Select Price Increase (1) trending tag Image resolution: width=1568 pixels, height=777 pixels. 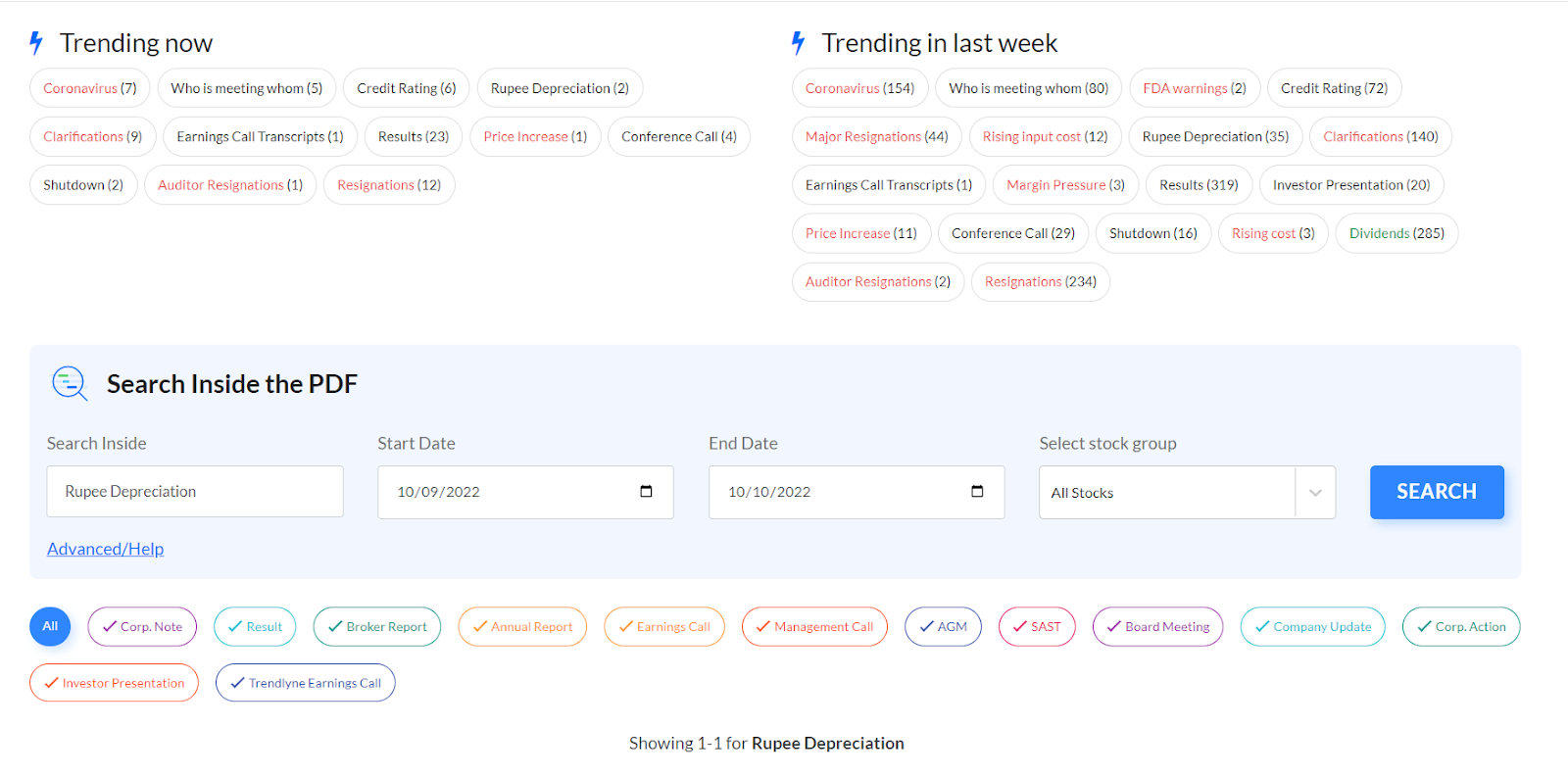535,136
